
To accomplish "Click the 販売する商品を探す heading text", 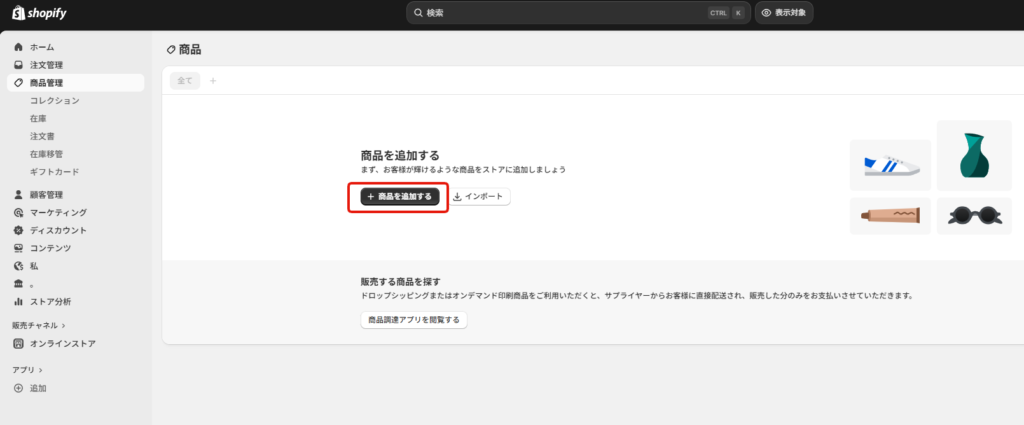I will [x=401, y=282].
